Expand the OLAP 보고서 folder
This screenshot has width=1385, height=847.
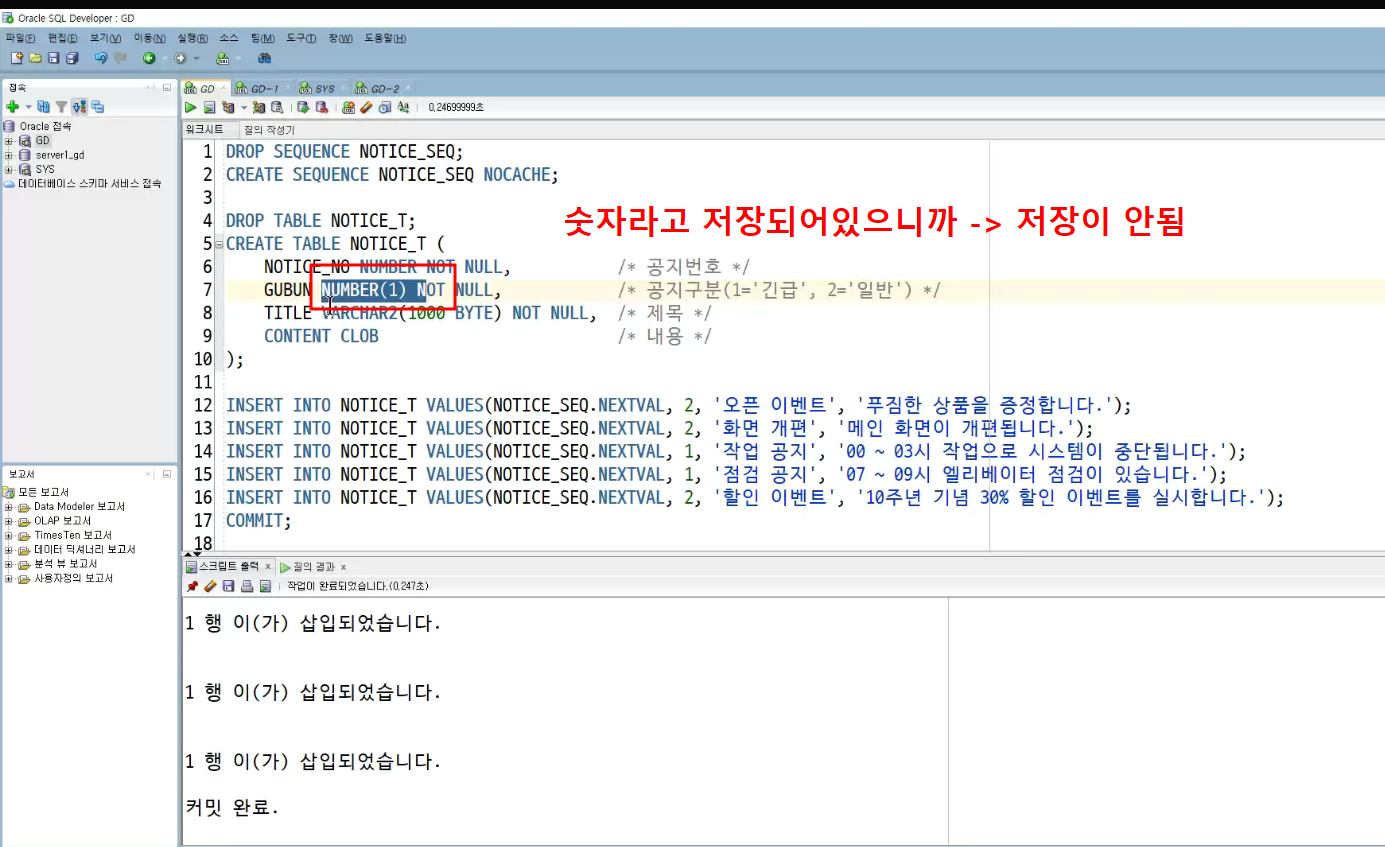(x=9, y=520)
